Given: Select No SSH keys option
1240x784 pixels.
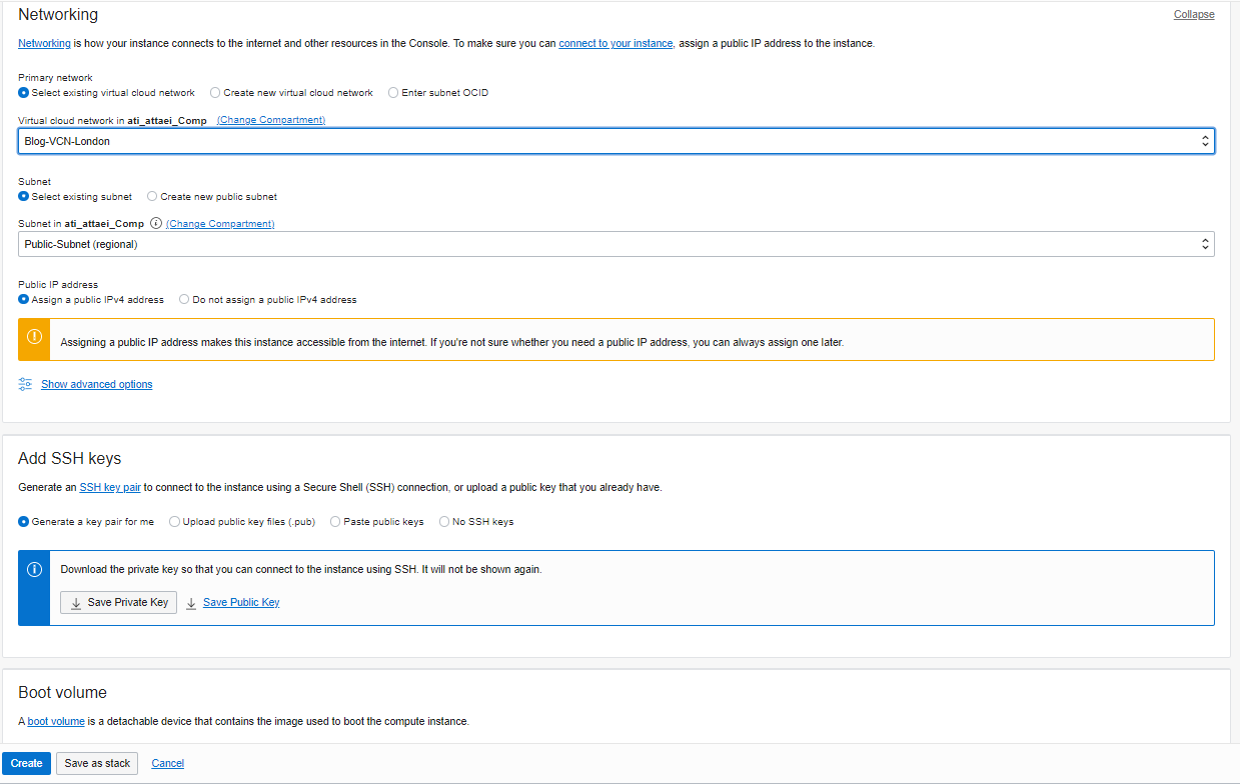Looking at the screenshot, I should (444, 522).
